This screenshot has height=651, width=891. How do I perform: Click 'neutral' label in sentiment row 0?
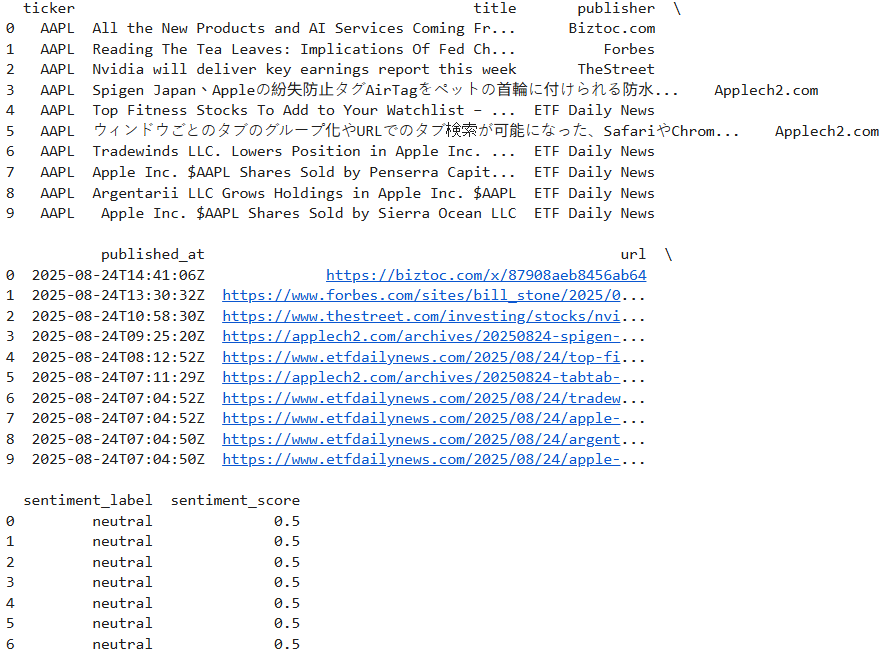coord(122,521)
